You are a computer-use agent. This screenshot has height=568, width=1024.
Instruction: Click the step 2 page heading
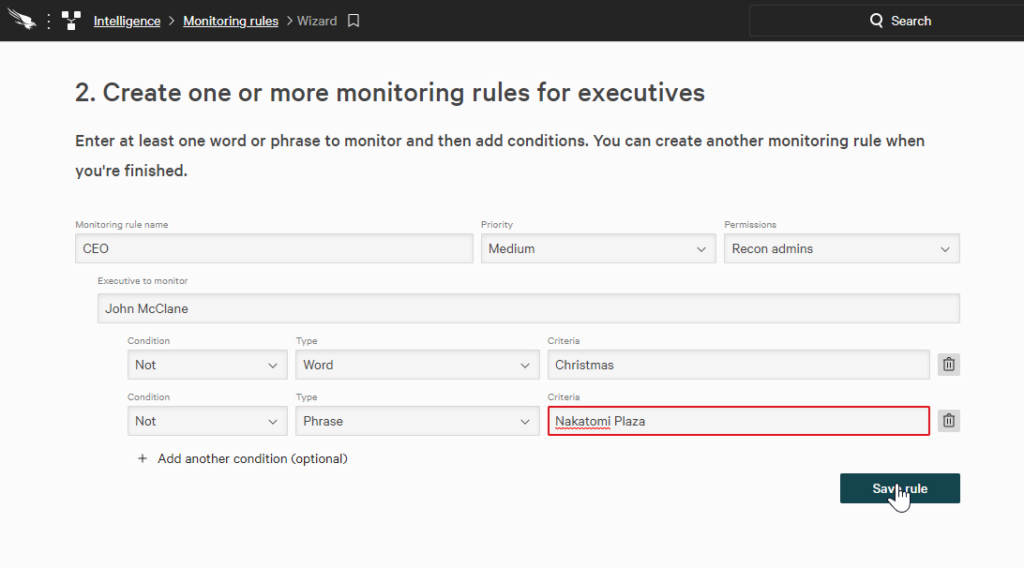coord(390,93)
